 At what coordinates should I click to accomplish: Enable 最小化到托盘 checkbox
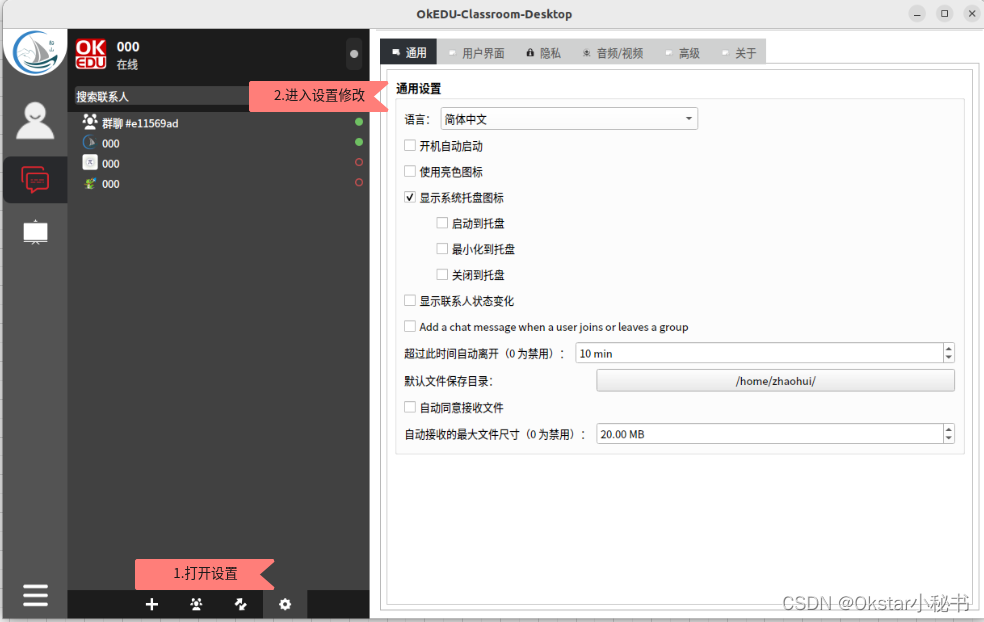pos(442,249)
